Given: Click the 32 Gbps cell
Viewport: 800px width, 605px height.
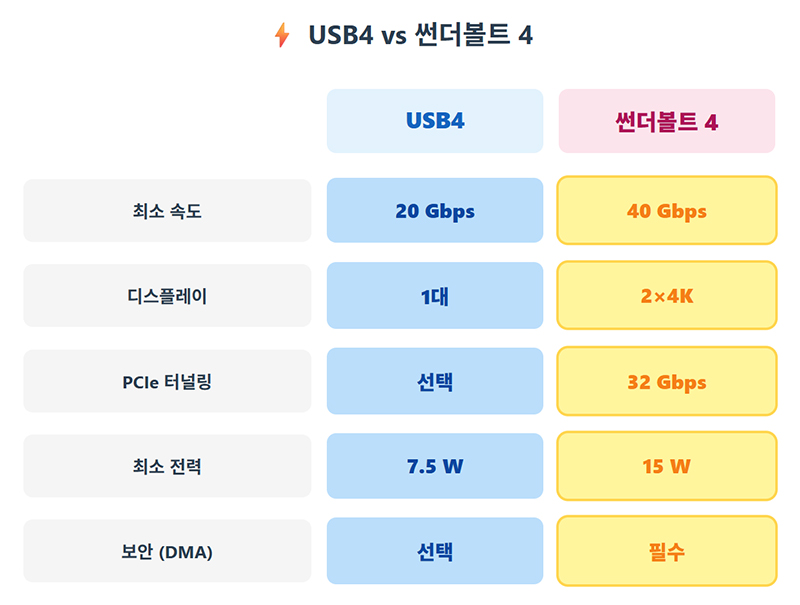Looking at the screenshot, I should point(667,381).
